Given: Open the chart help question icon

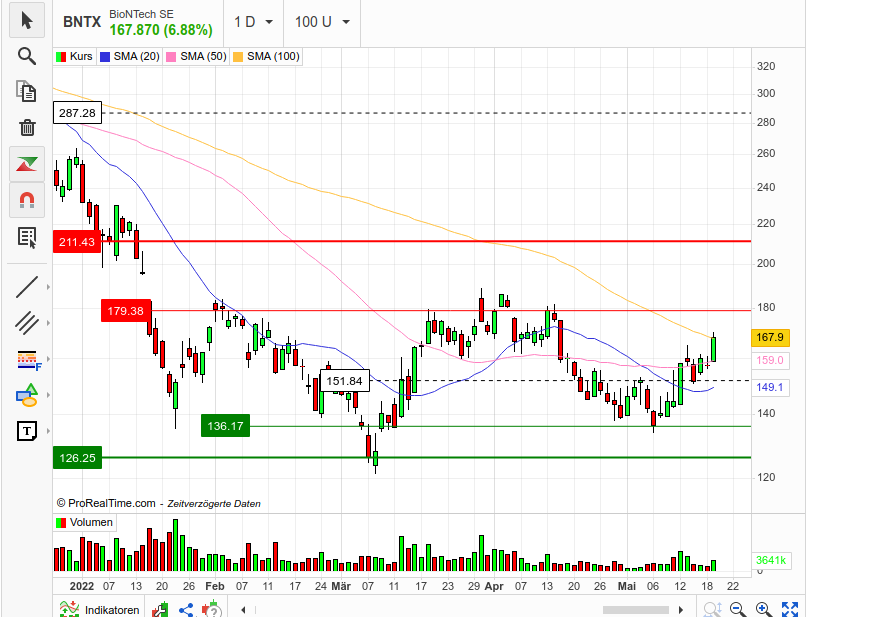Looking at the screenshot, I should (x=212, y=610).
